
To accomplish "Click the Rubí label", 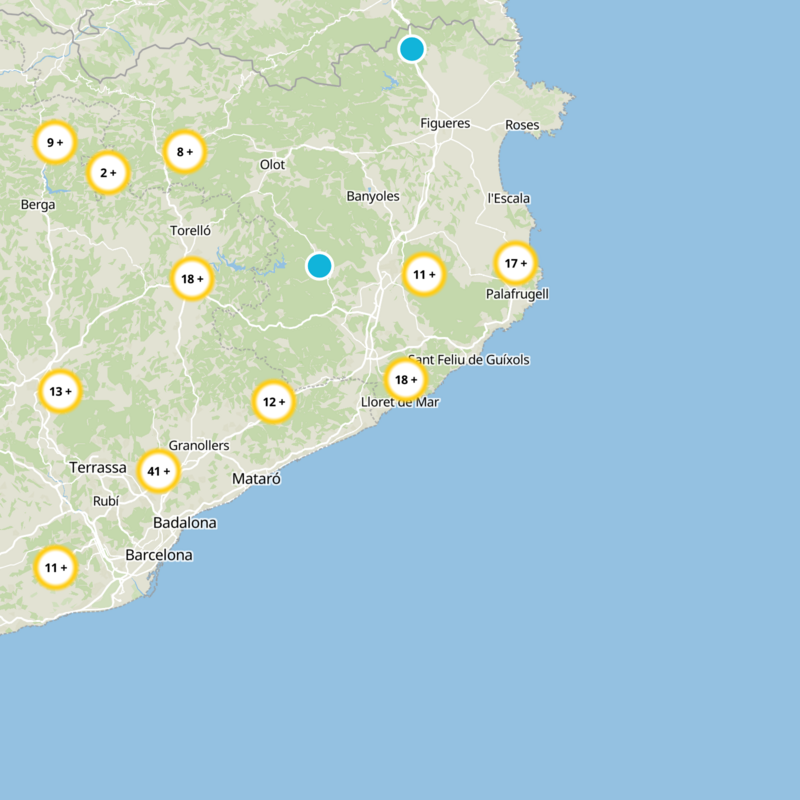I will [106, 501].
